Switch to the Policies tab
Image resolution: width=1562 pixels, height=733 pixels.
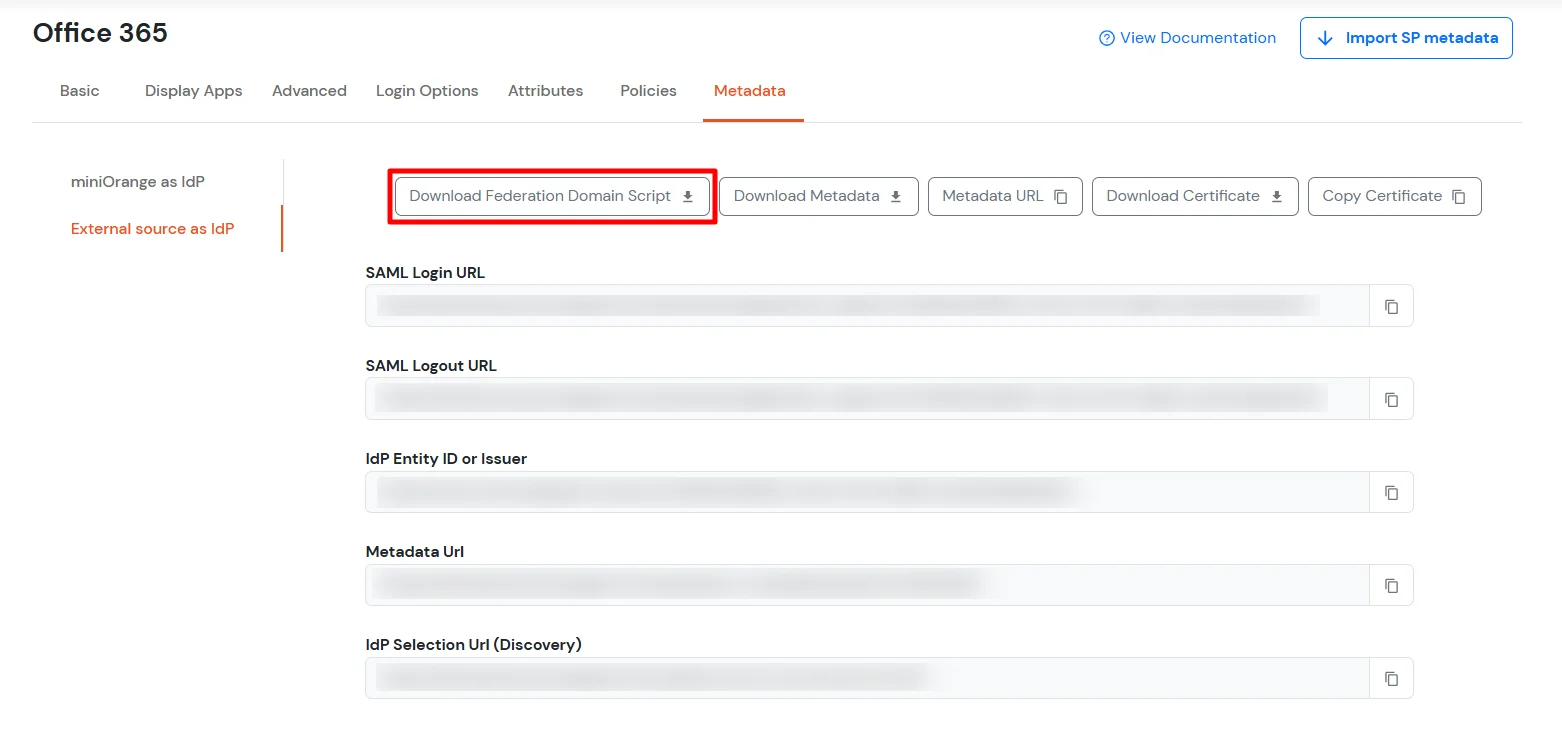(647, 90)
